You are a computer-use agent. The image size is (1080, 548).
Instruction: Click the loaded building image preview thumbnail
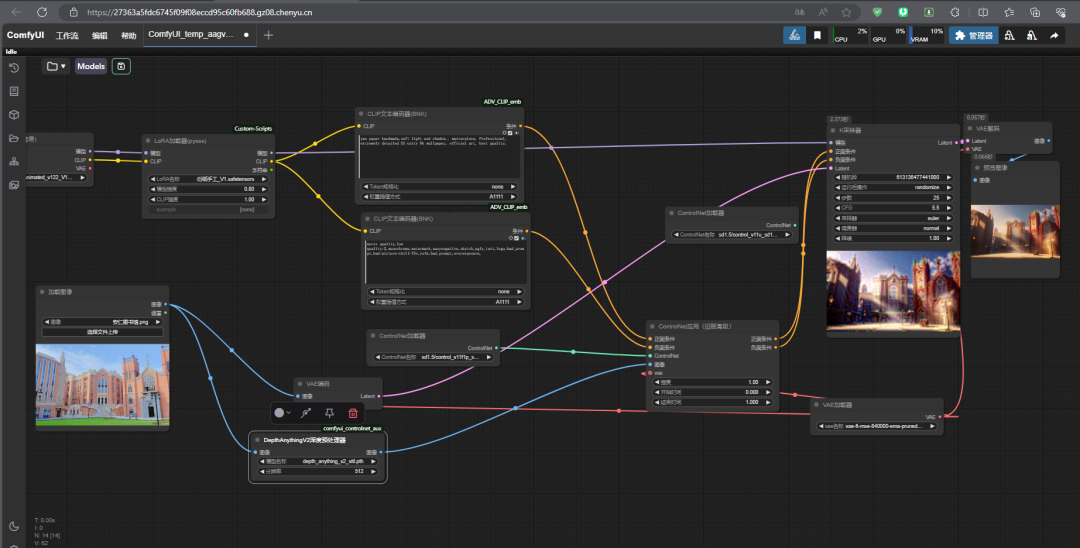point(102,384)
